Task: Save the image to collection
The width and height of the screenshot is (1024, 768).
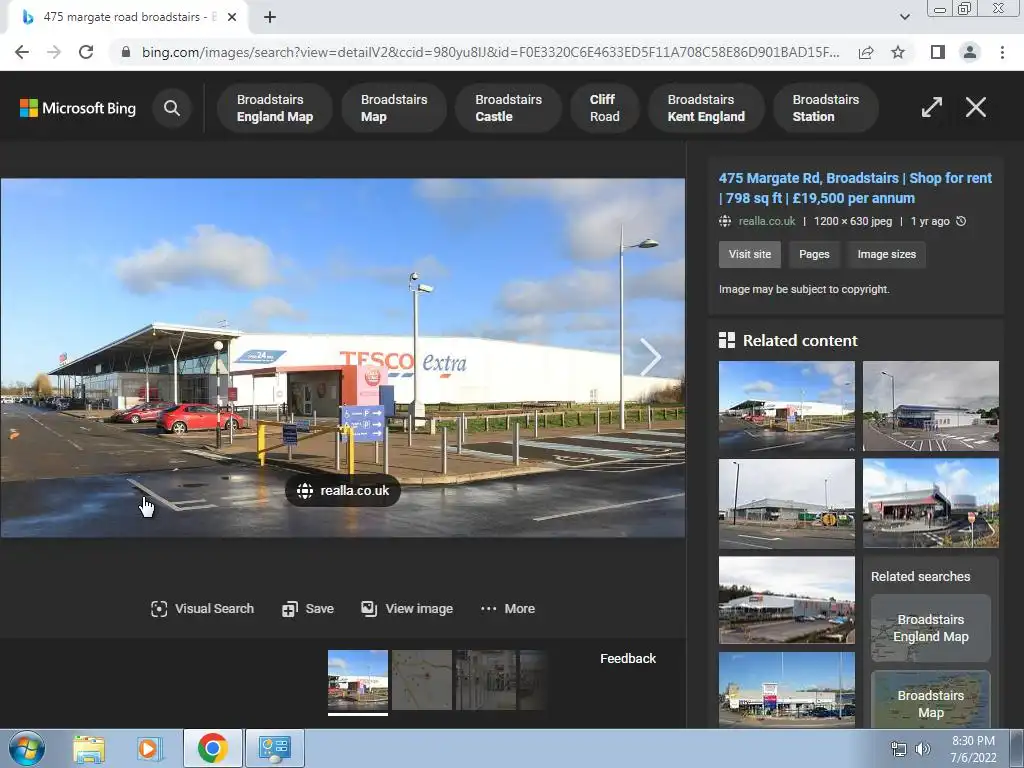Action: point(308,609)
